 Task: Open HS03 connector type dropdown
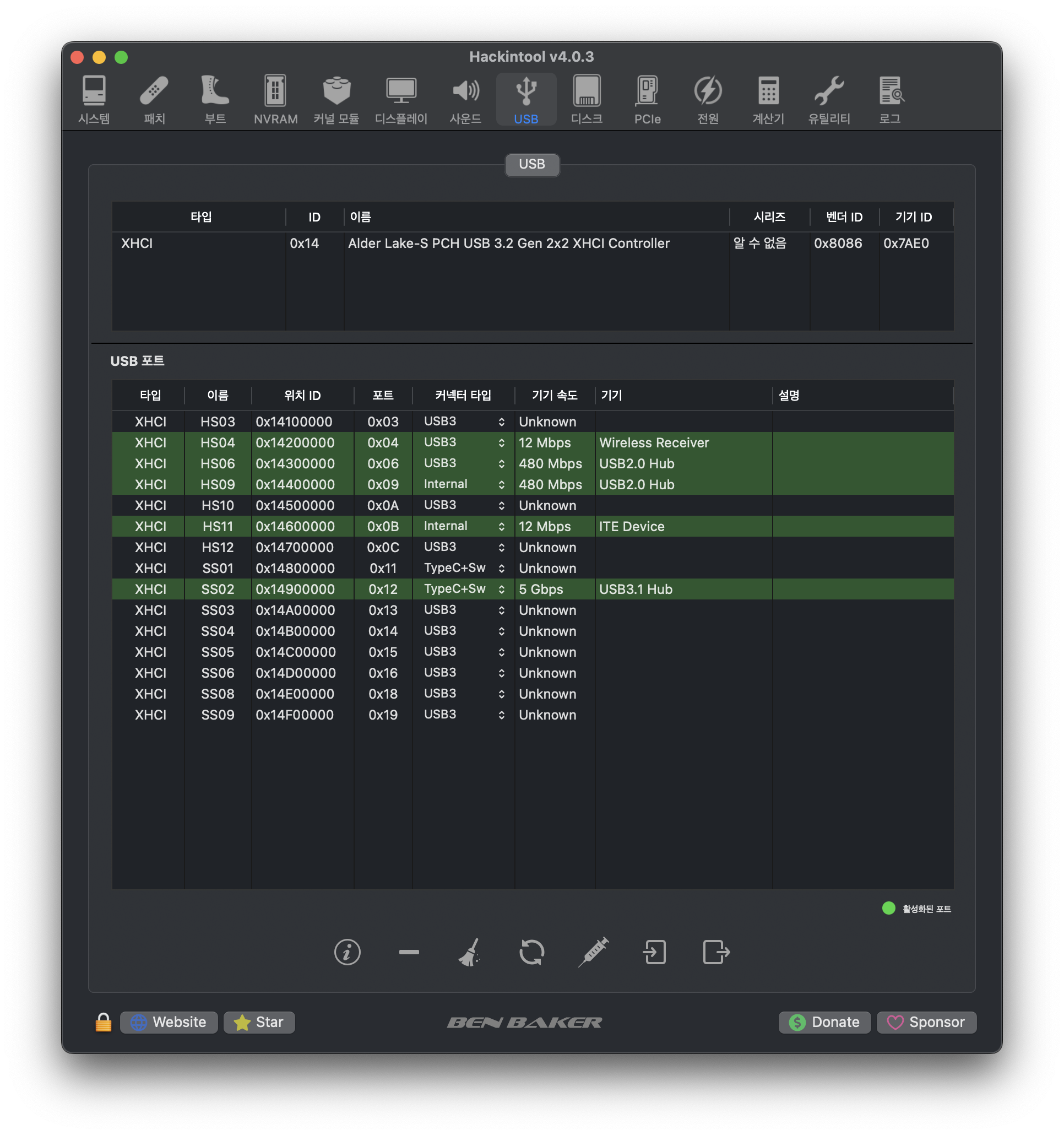(x=463, y=421)
